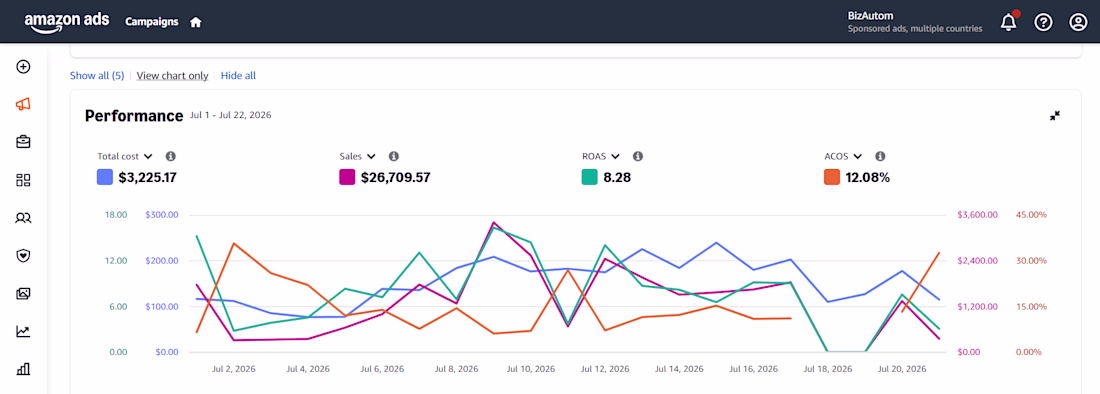Image resolution: width=1100 pixels, height=394 pixels.
Task: Show info for ACOS metric
Action: [x=880, y=156]
